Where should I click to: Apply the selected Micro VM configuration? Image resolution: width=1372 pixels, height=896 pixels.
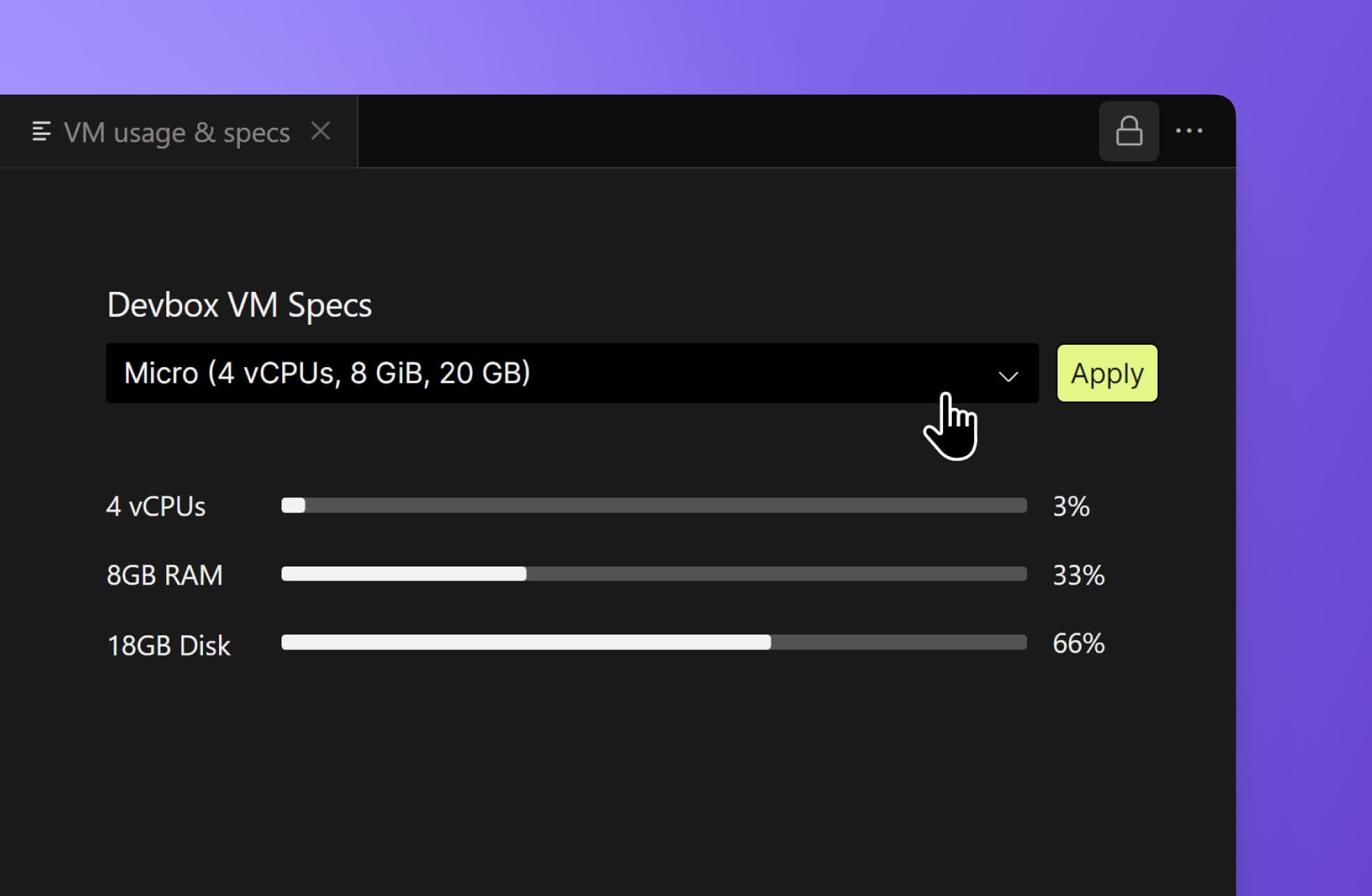(1106, 373)
